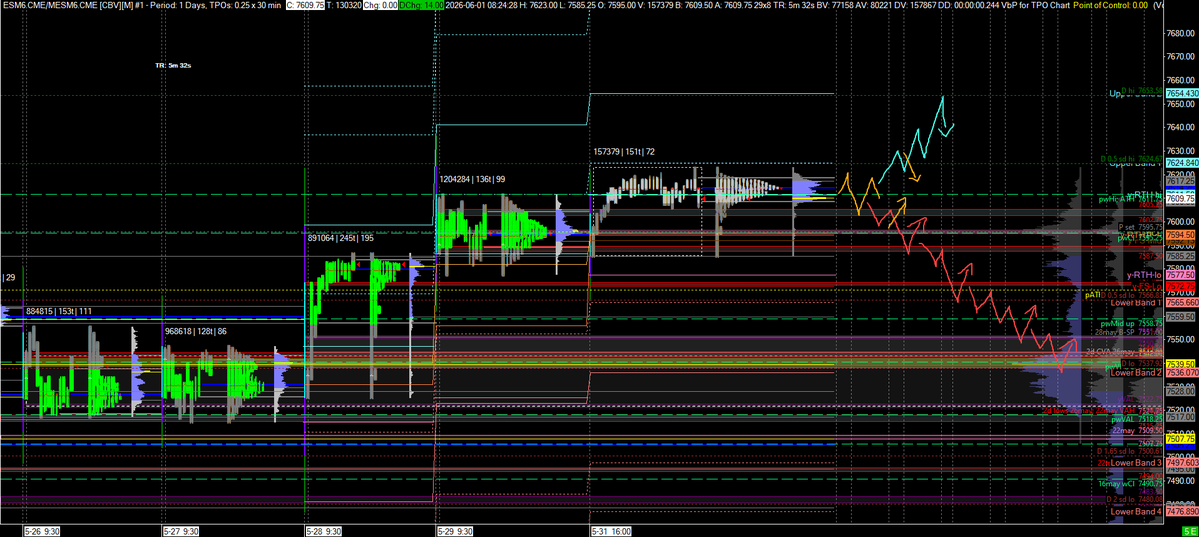
Task: Click the 'TR: 5m 32s' countdown text
Action: [x=173, y=66]
